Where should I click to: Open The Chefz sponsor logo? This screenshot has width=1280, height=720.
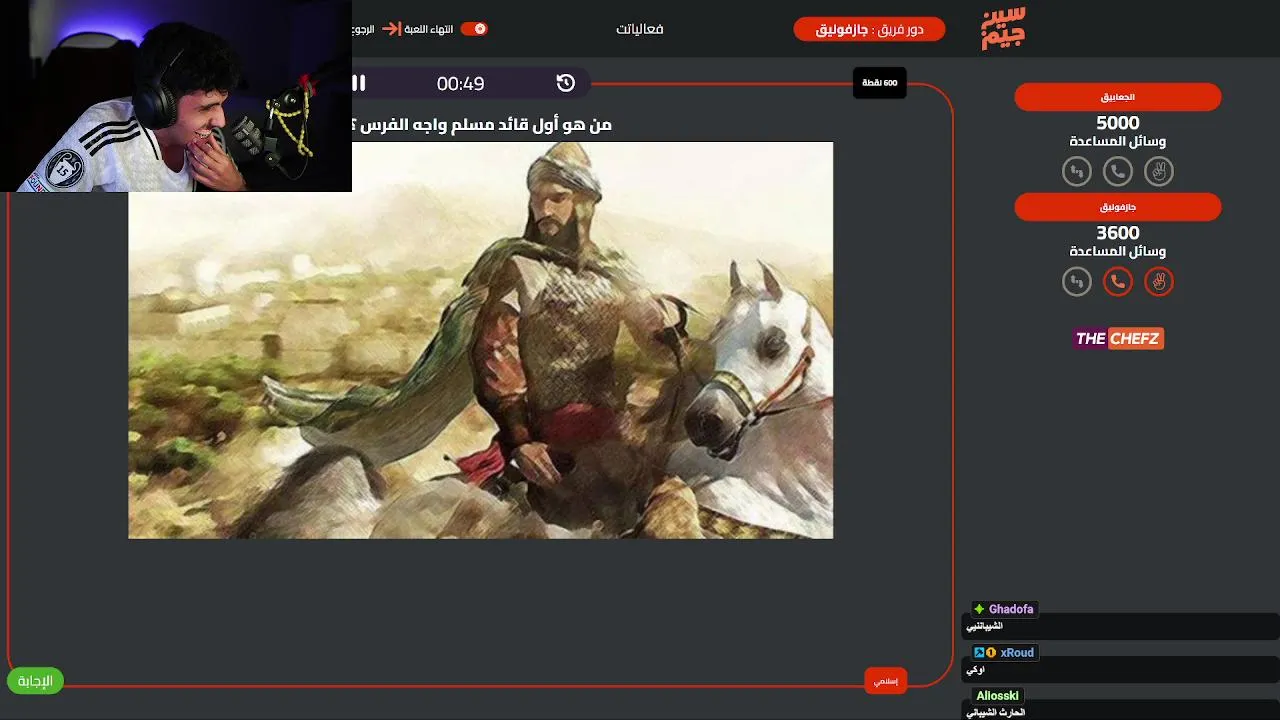pyautogui.click(x=1118, y=338)
